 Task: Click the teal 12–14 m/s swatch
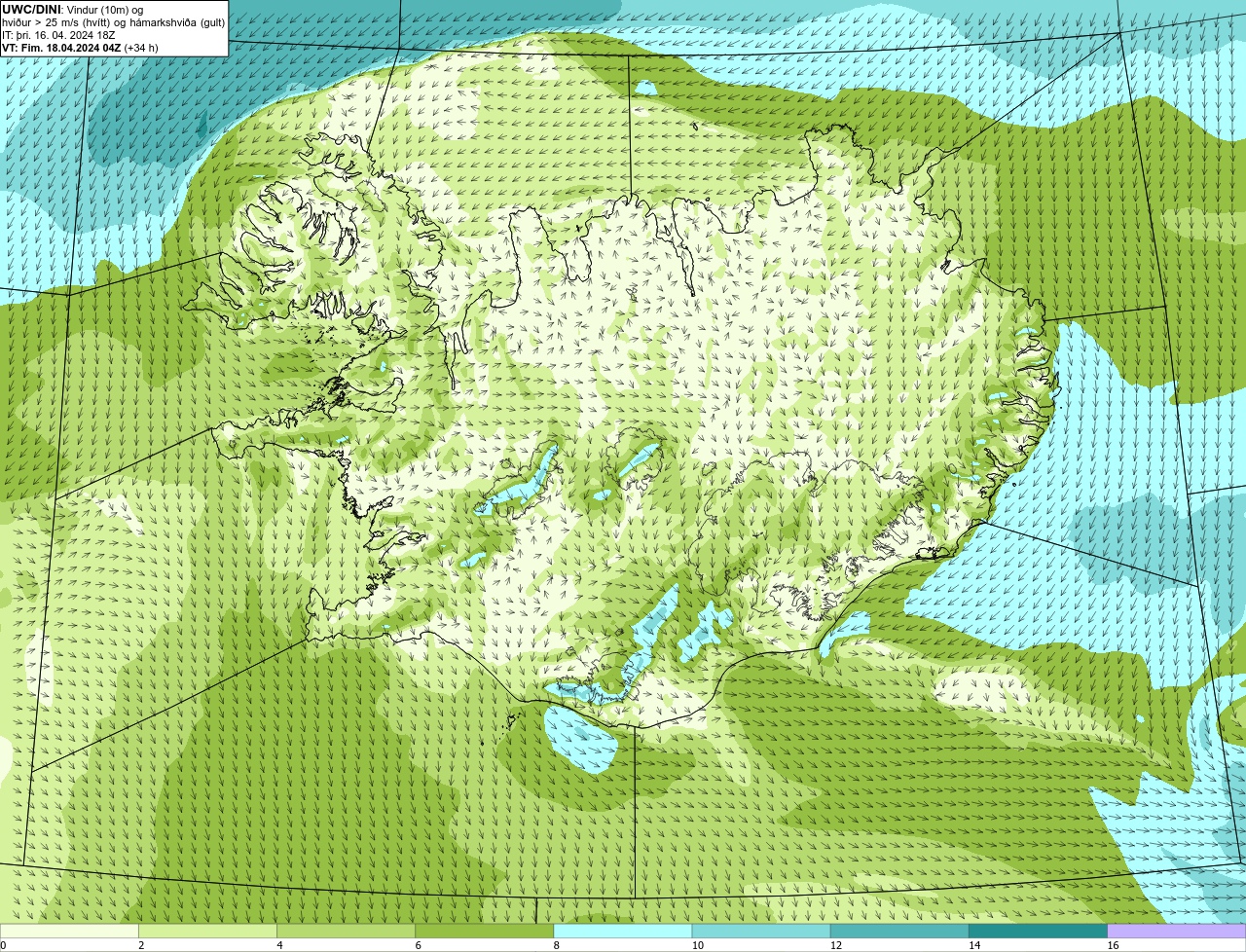coord(898,931)
